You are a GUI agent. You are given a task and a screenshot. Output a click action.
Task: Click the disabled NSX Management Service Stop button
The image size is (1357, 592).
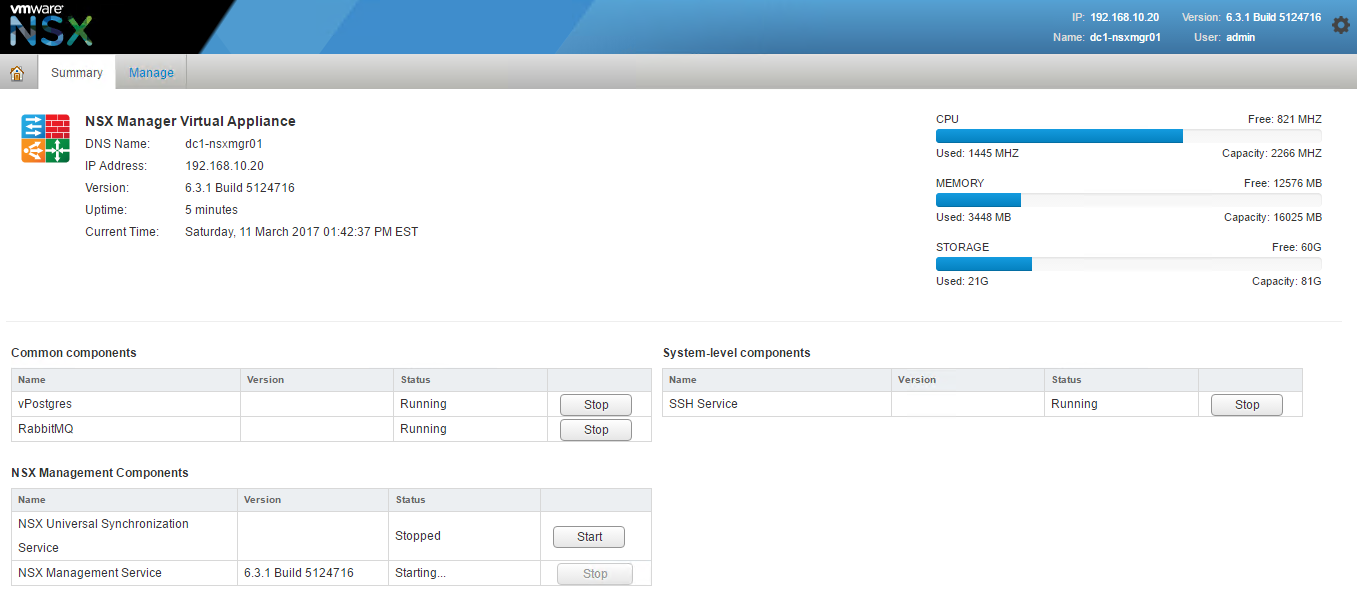click(595, 574)
